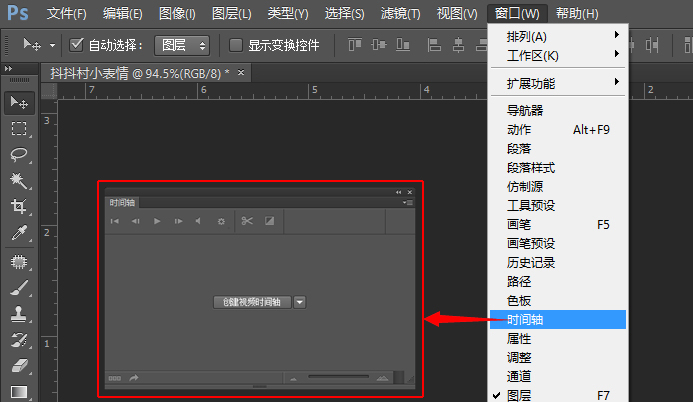Click the 创建视频时间轴 button
This screenshot has width=693, height=402.
[x=253, y=301]
